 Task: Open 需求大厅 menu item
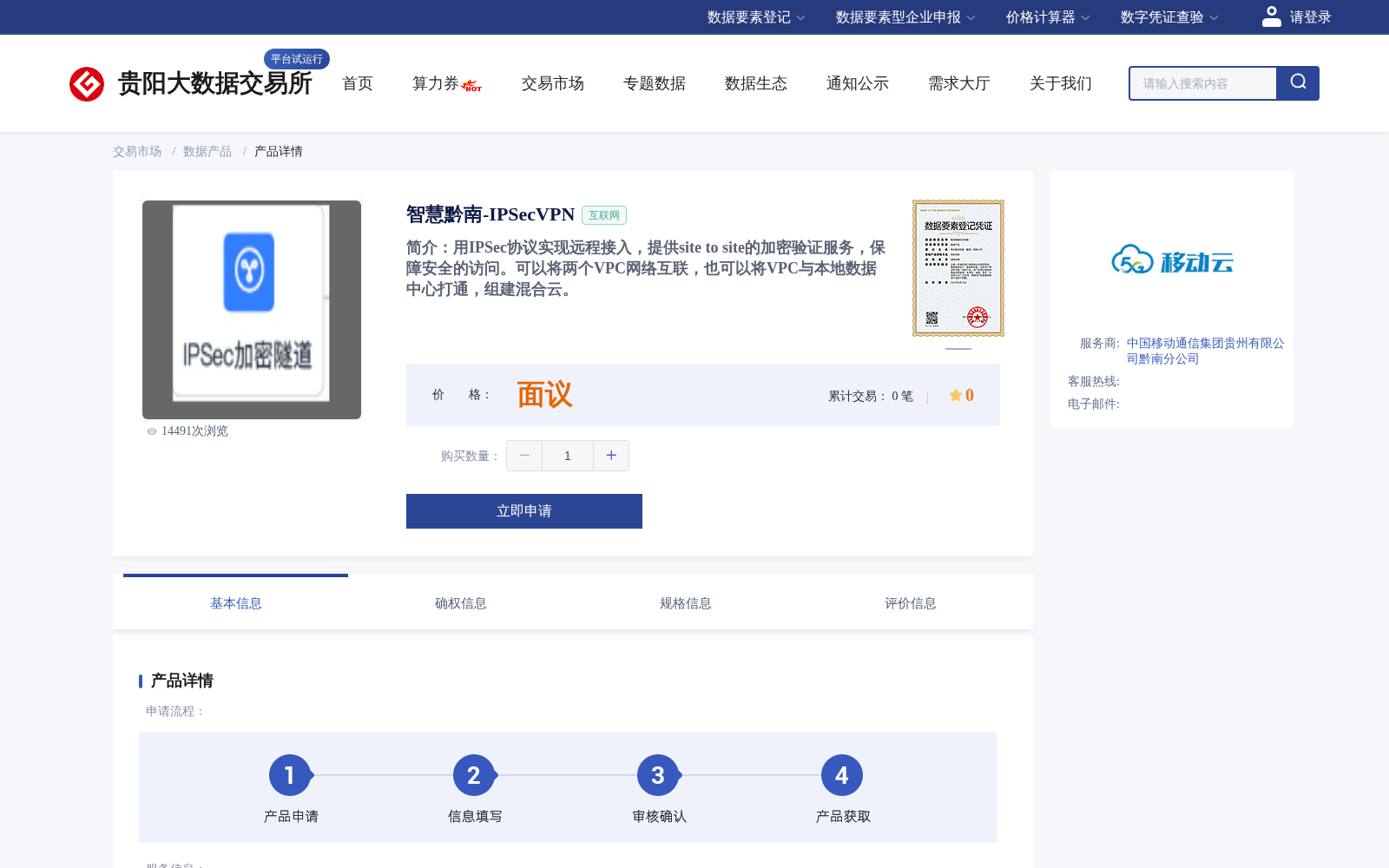pos(959,83)
